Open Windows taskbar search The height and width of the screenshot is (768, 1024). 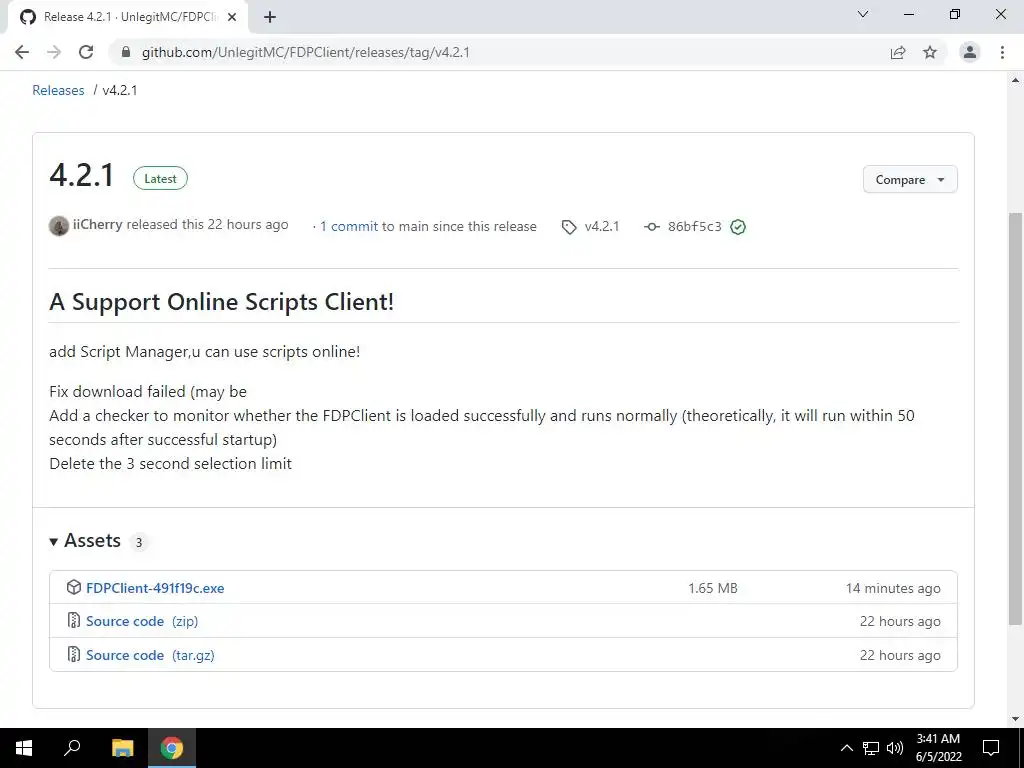(x=72, y=748)
